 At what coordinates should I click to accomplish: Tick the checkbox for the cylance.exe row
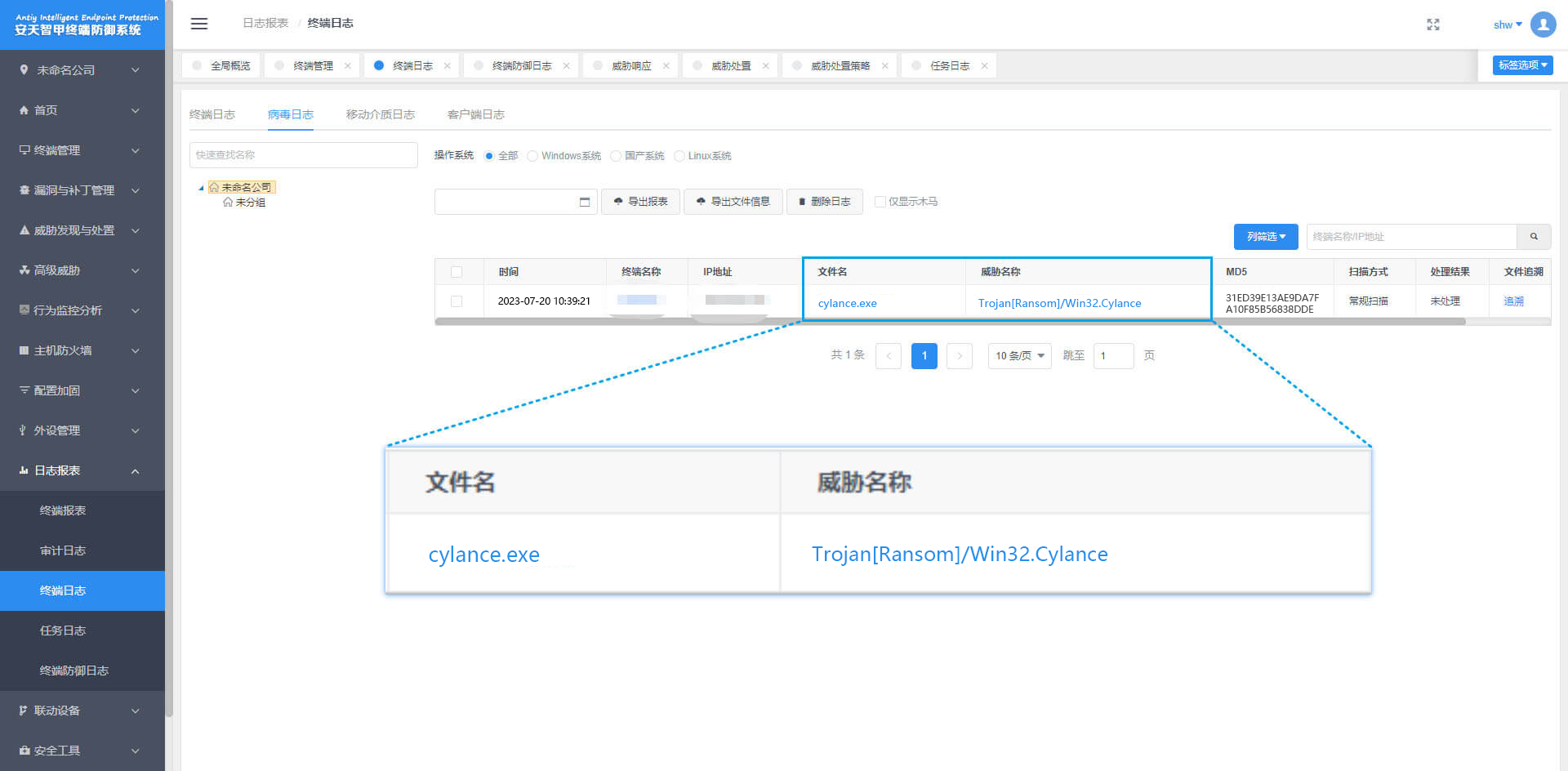(x=457, y=301)
